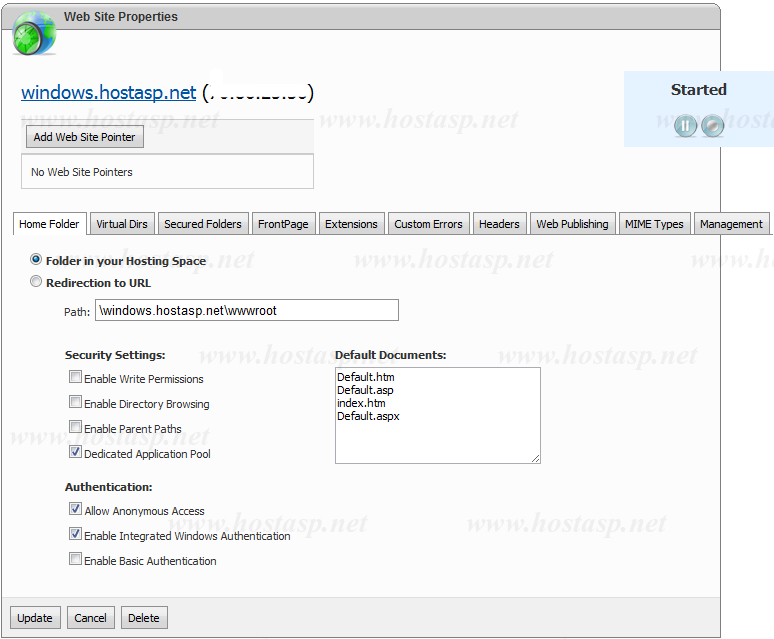774x639 pixels.
Task: Uncheck Dedicated Application Pool
Action: point(75,453)
